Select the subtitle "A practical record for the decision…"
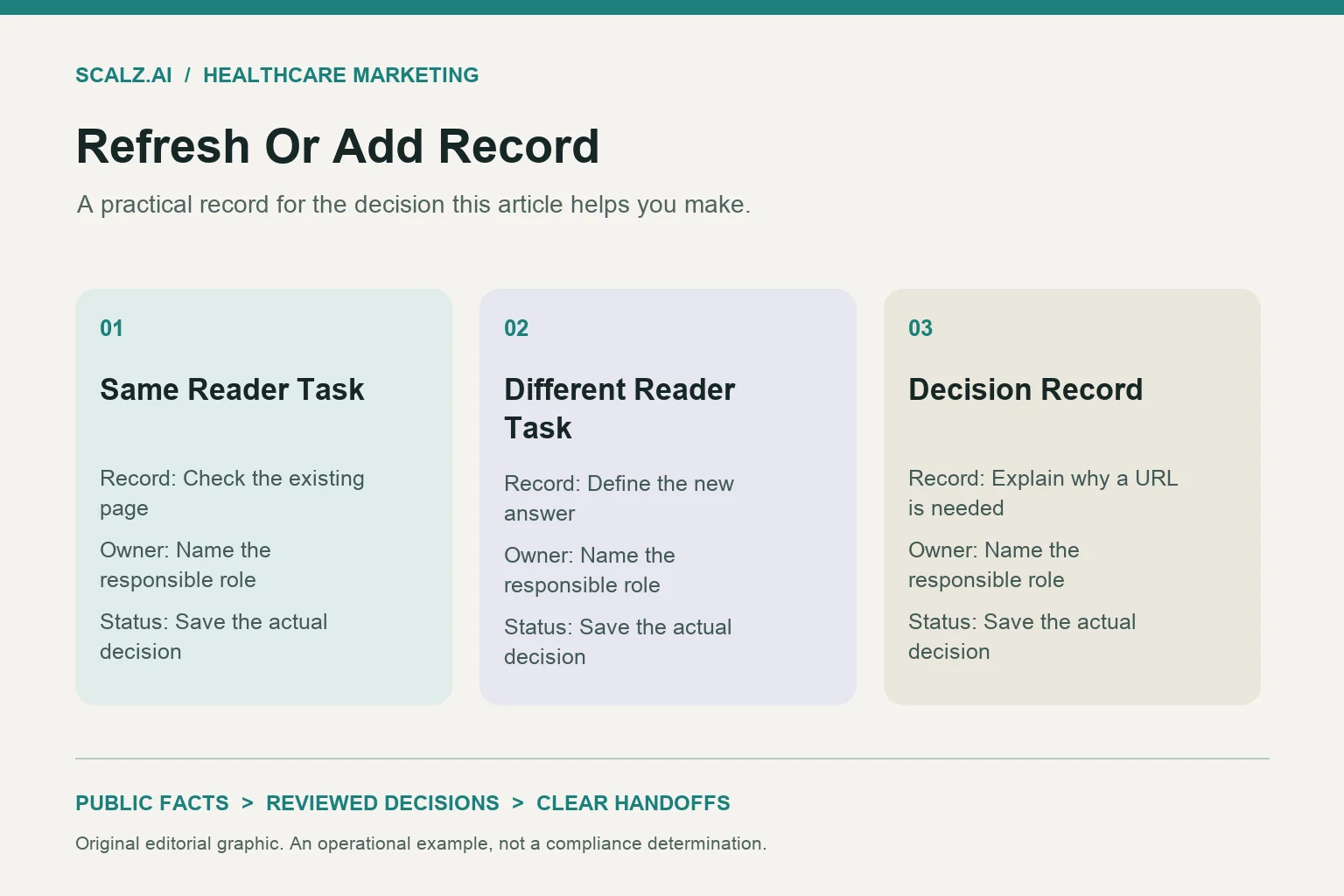The image size is (1344, 896). pos(414,205)
